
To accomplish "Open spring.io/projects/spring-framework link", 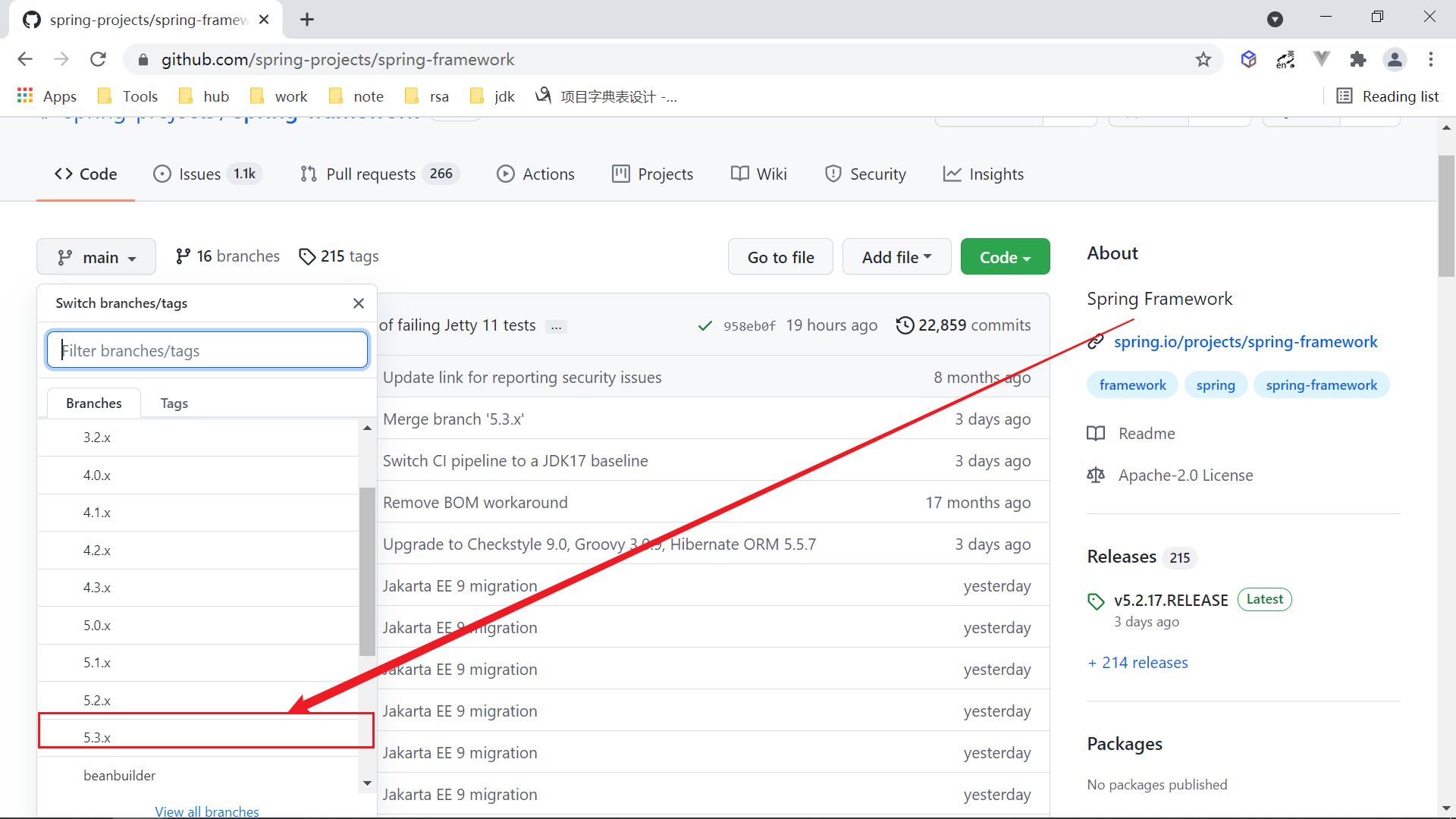I will [x=1245, y=342].
